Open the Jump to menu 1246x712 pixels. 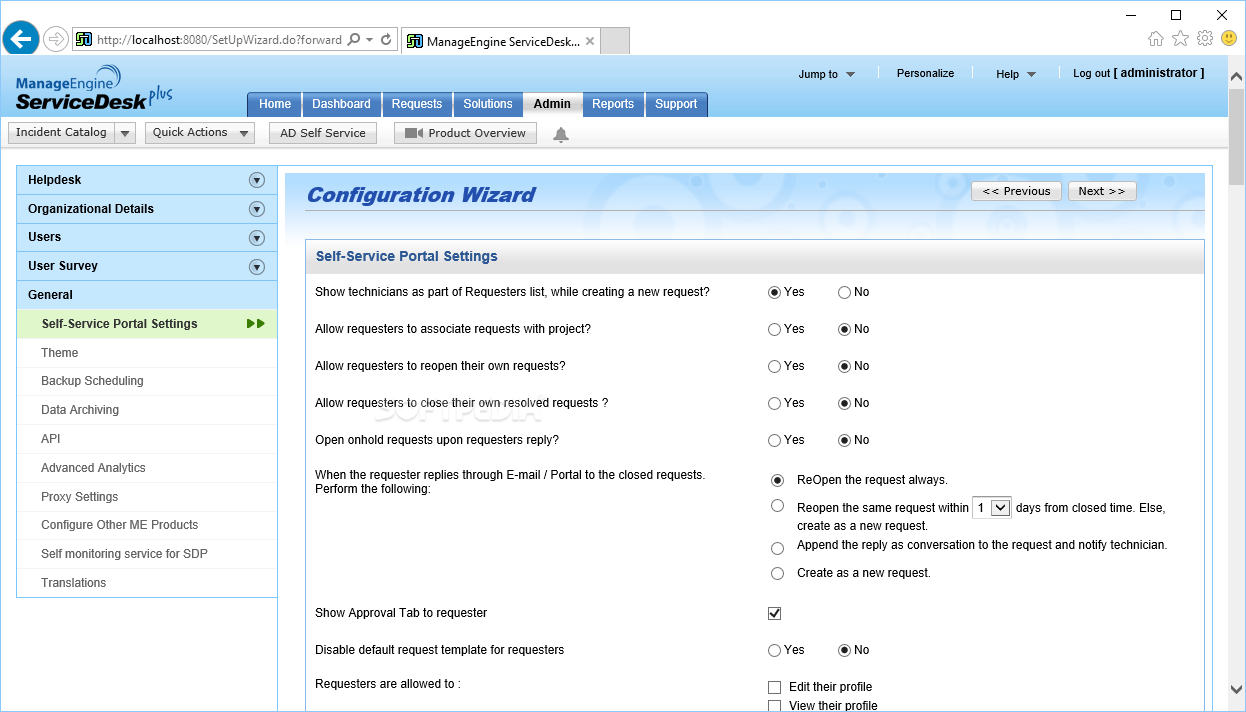[x=827, y=74]
